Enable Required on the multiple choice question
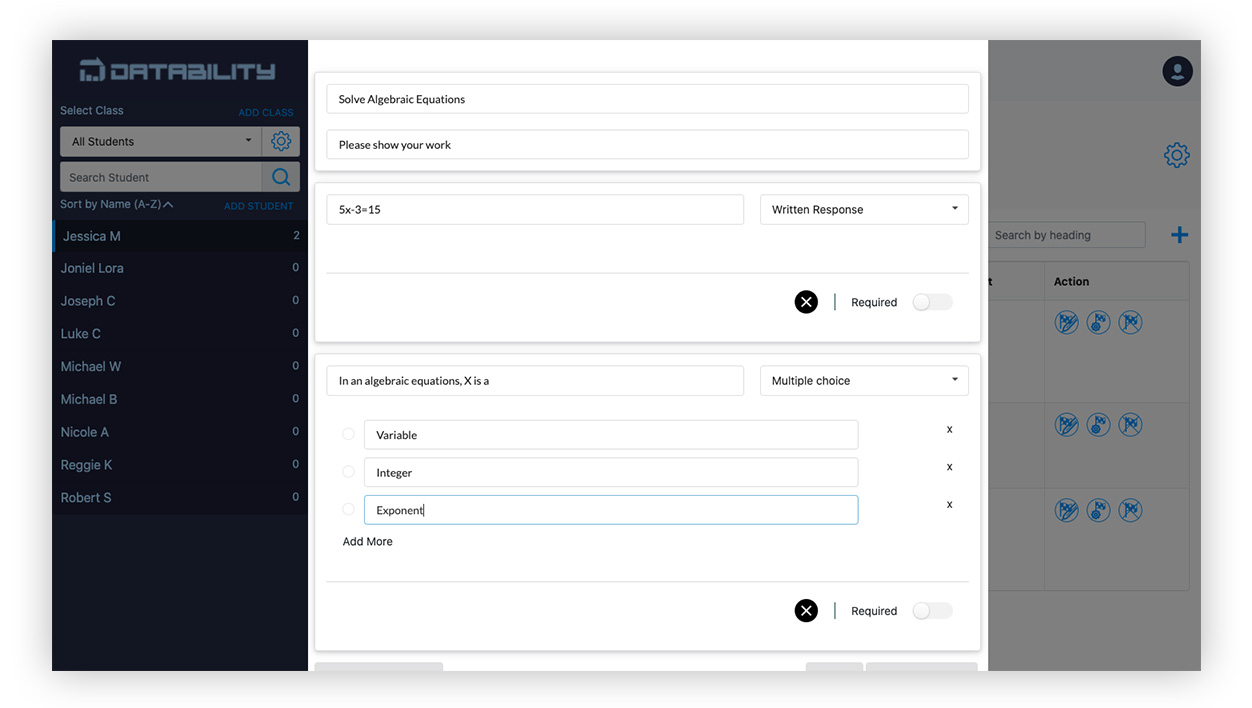The height and width of the screenshot is (708, 1252). tap(932, 611)
